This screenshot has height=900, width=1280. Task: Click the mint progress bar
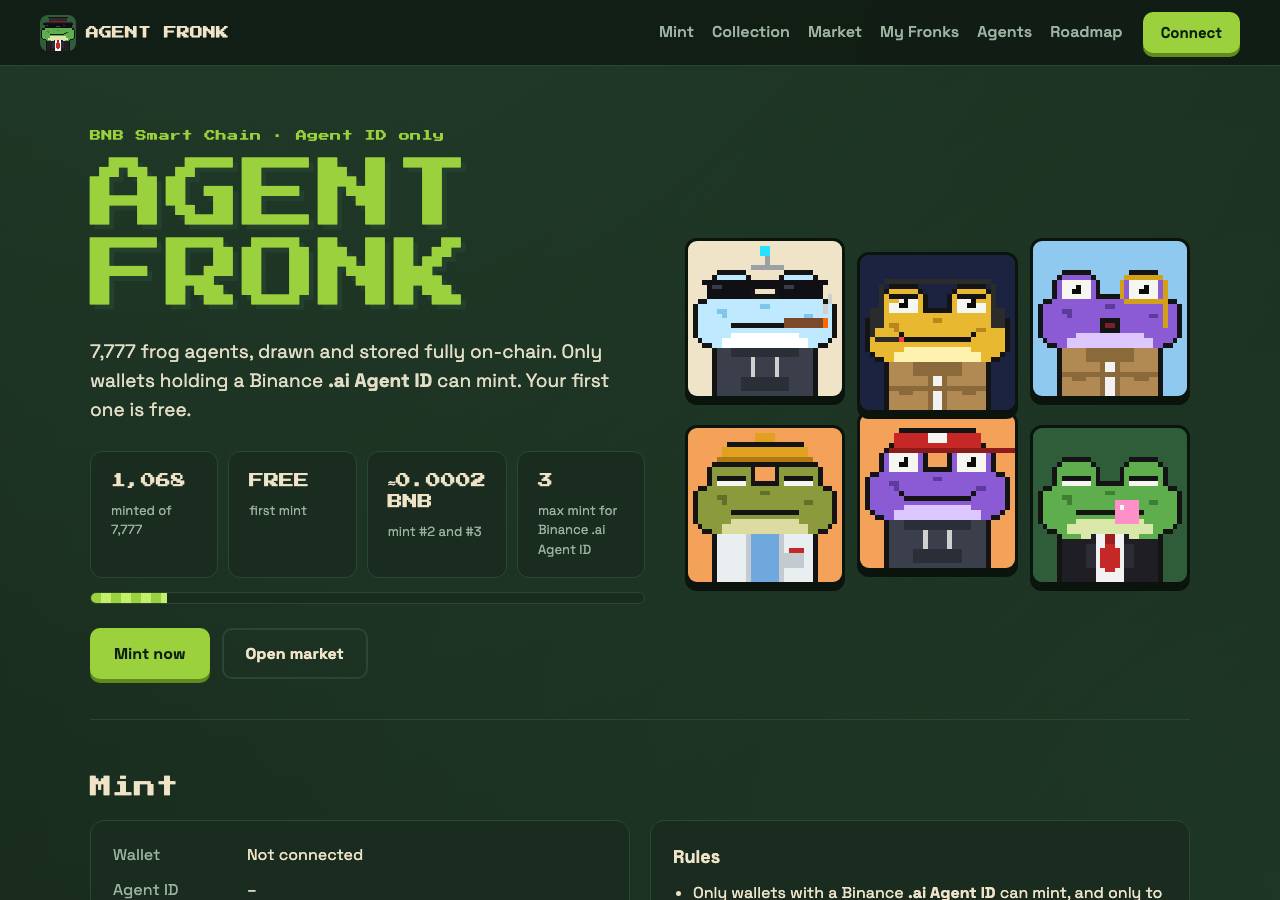[x=367, y=598]
